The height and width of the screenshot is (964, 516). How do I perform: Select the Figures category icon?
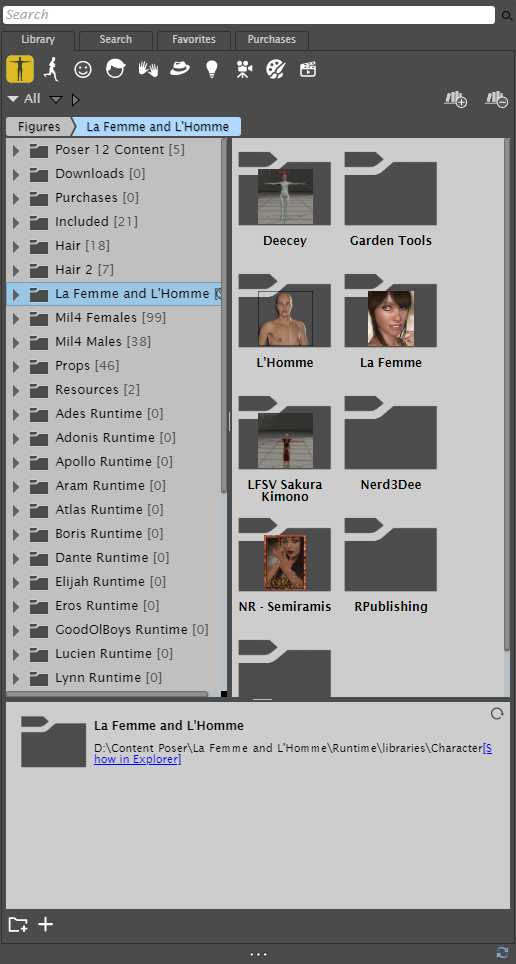click(20, 68)
